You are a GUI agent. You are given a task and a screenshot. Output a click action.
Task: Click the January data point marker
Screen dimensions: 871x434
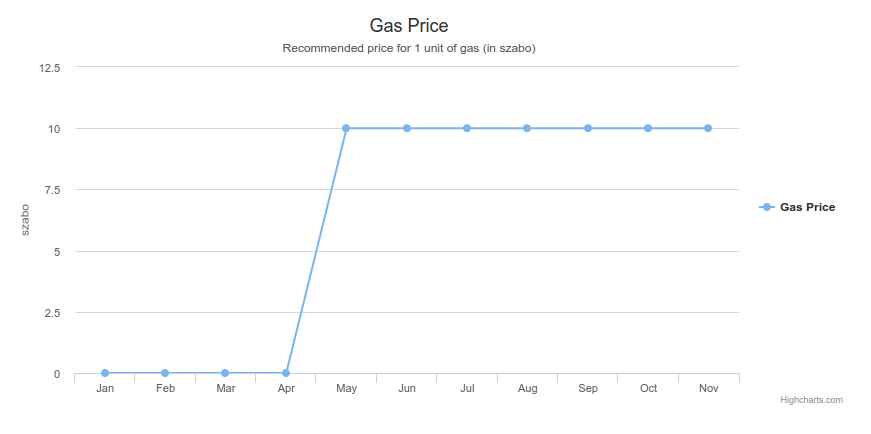(105, 373)
